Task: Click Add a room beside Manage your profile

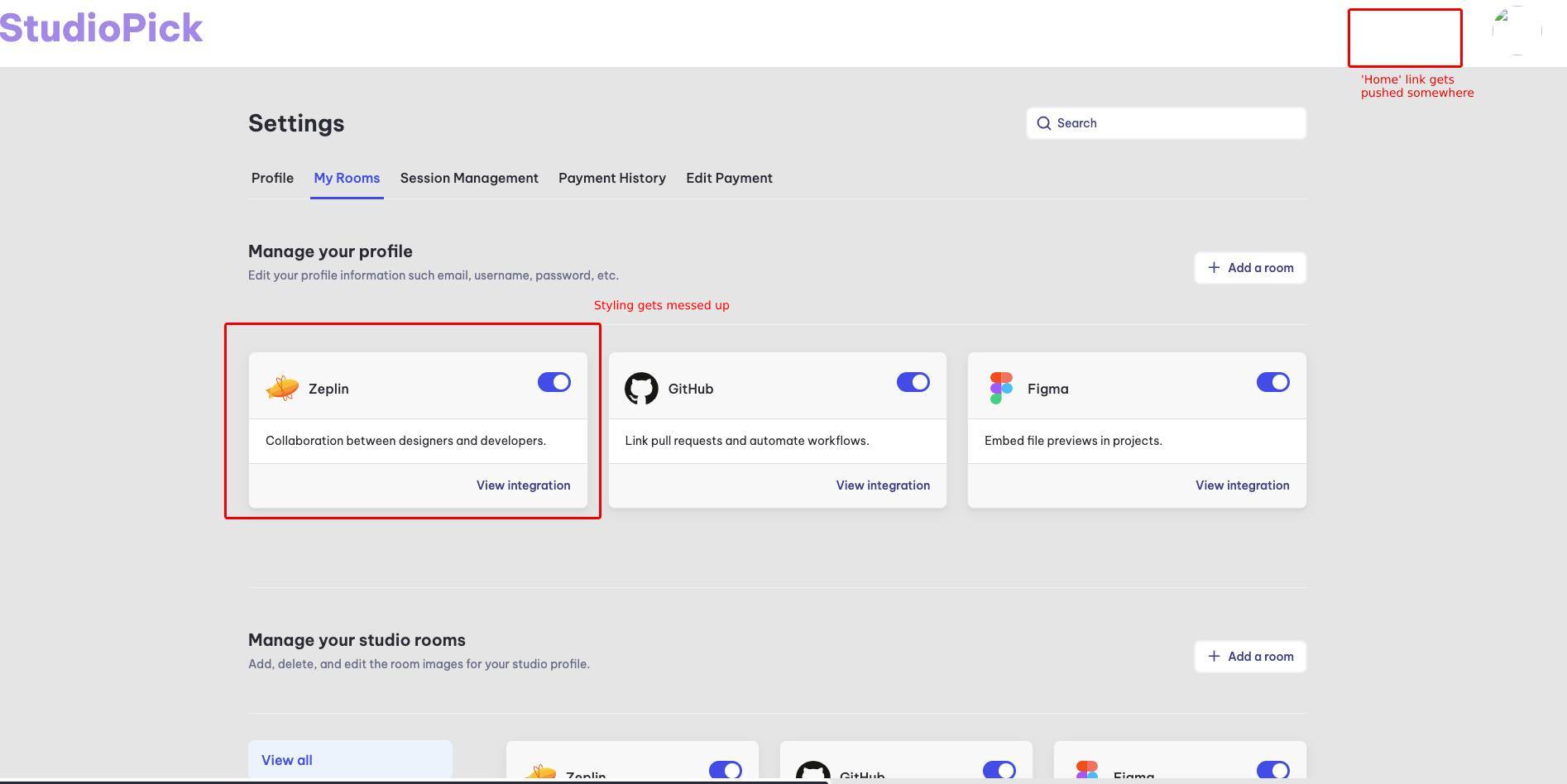Action: point(1250,268)
